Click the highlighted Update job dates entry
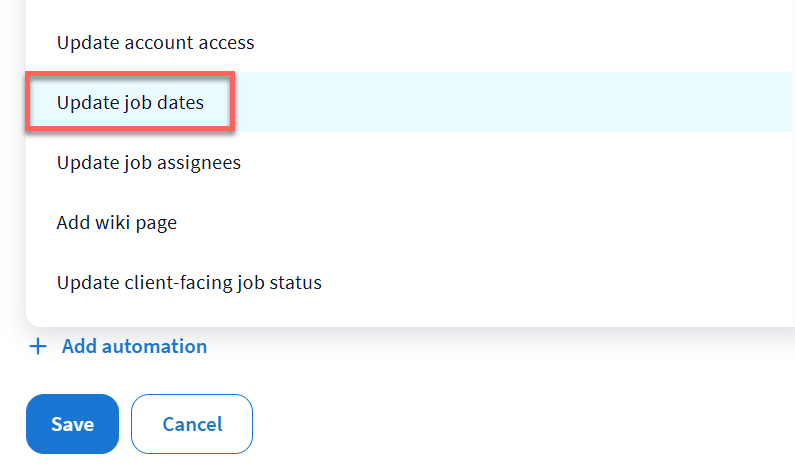This screenshot has height=470, width=795. 130,102
